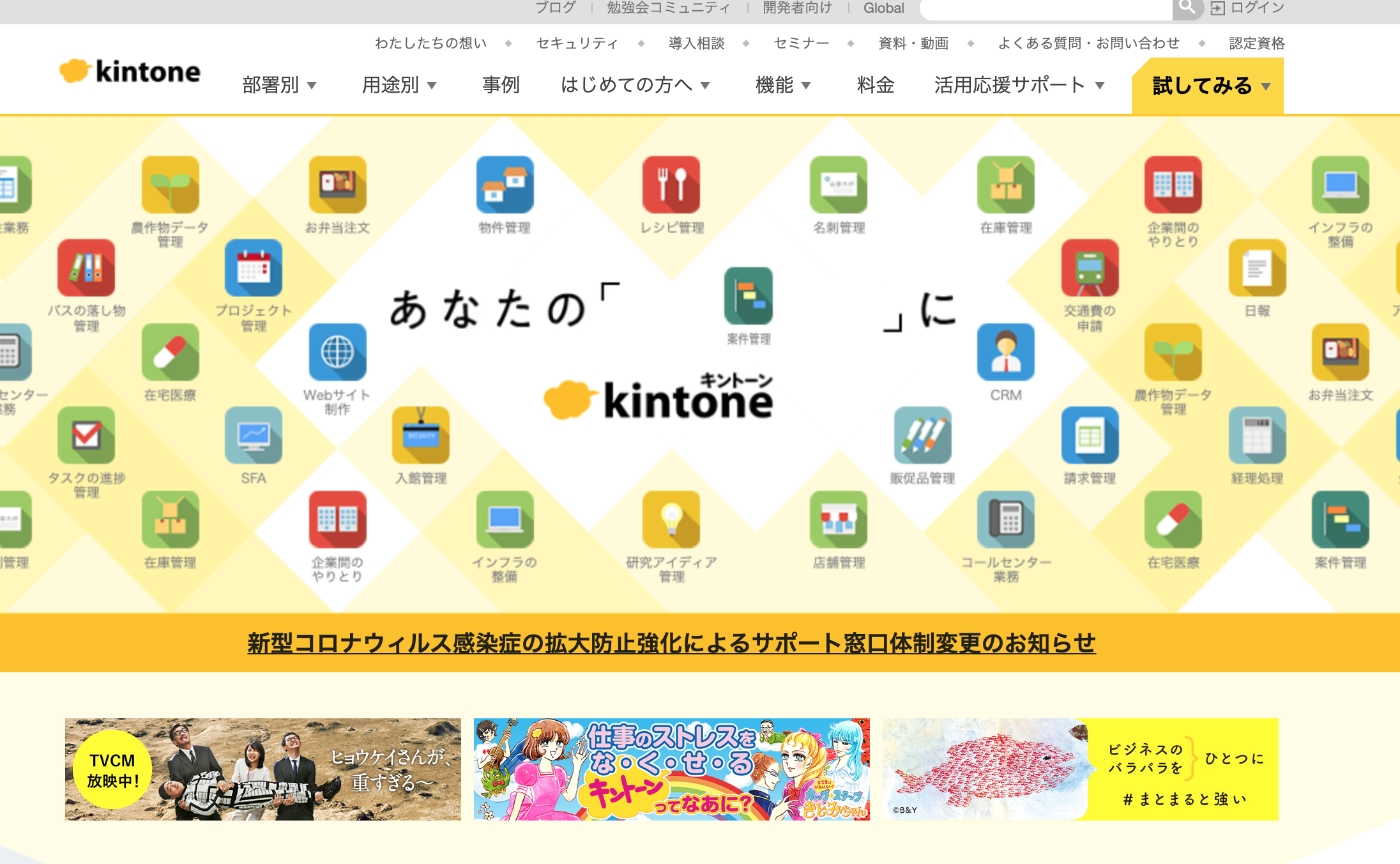Click the ログイン link

pyautogui.click(x=1257, y=8)
